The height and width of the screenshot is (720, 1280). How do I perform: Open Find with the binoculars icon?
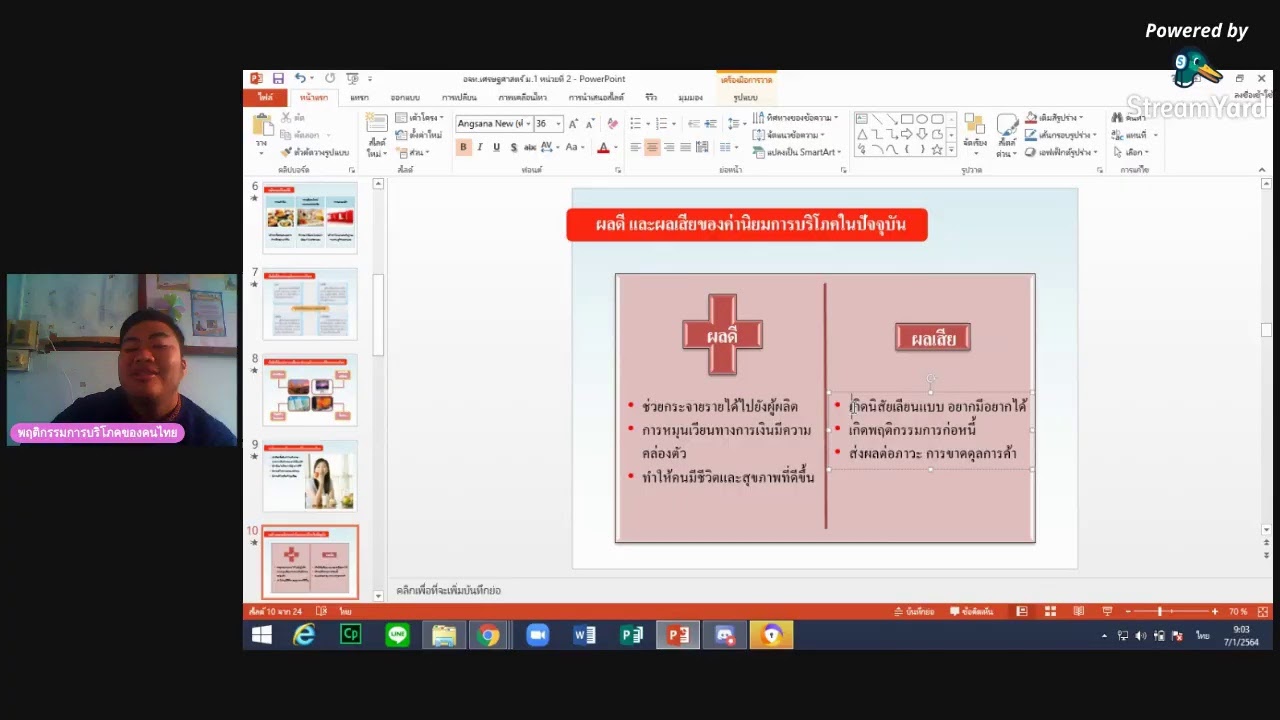point(1117,118)
